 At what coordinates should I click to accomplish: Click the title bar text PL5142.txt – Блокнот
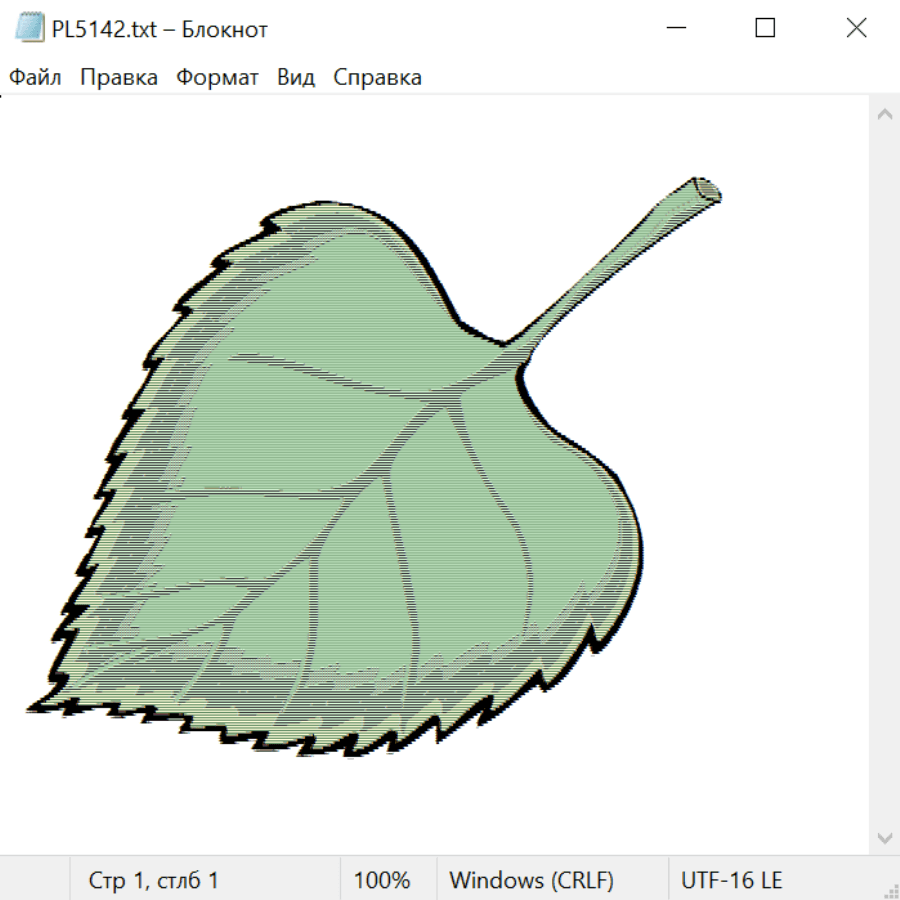tap(160, 29)
